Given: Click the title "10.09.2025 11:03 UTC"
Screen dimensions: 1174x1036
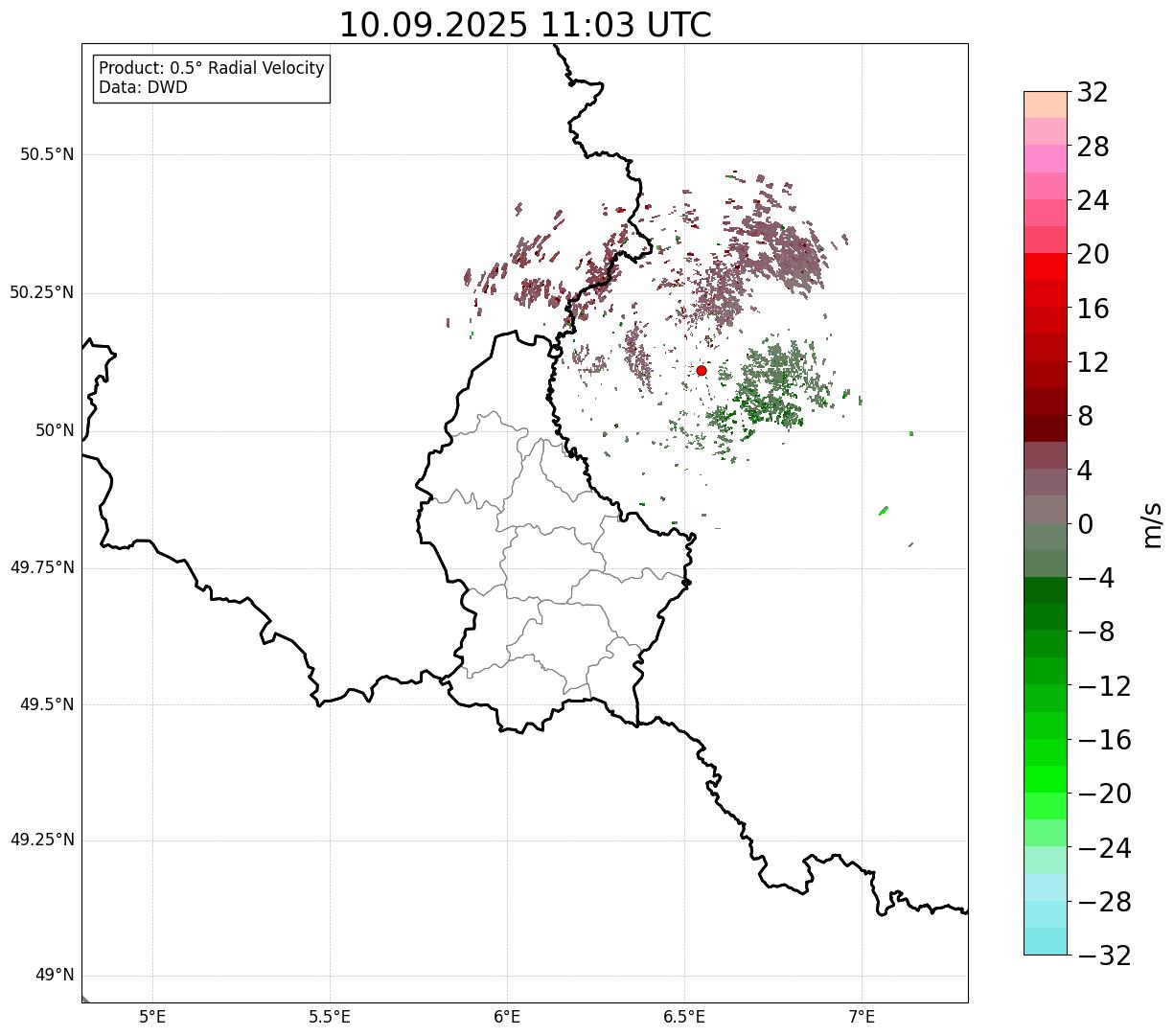Looking at the screenshot, I should coord(525,25).
